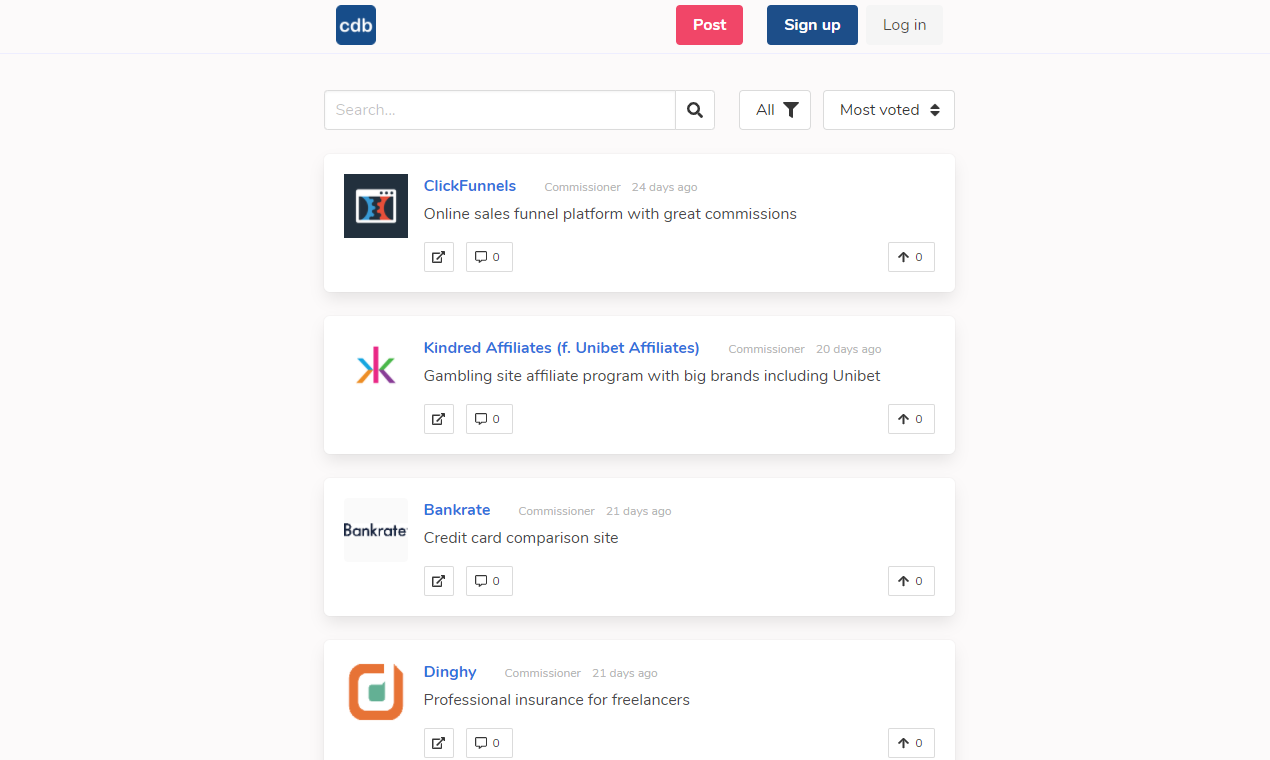The height and width of the screenshot is (760, 1270).
Task: Open the Sign up page
Action: click(811, 25)
